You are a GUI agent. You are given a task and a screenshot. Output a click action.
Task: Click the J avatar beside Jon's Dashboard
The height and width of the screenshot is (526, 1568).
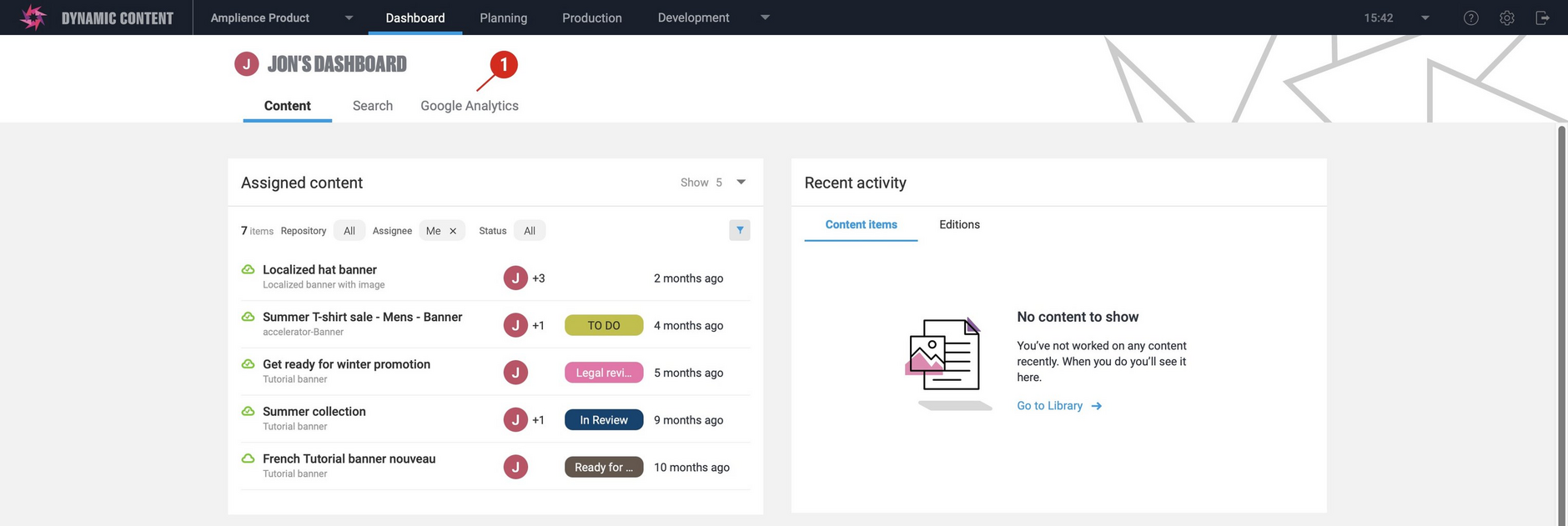pos(246,64)
